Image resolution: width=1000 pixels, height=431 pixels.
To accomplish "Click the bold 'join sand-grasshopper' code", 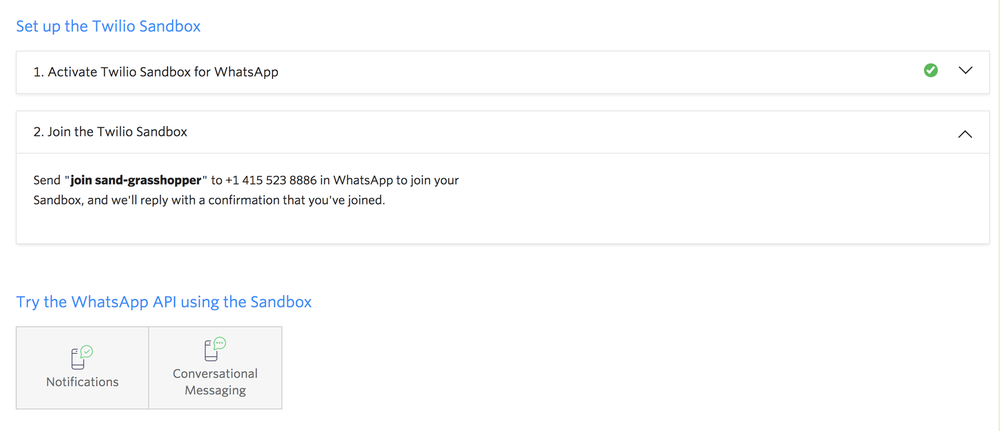I will pyautogui.click(x=140, y=180).
